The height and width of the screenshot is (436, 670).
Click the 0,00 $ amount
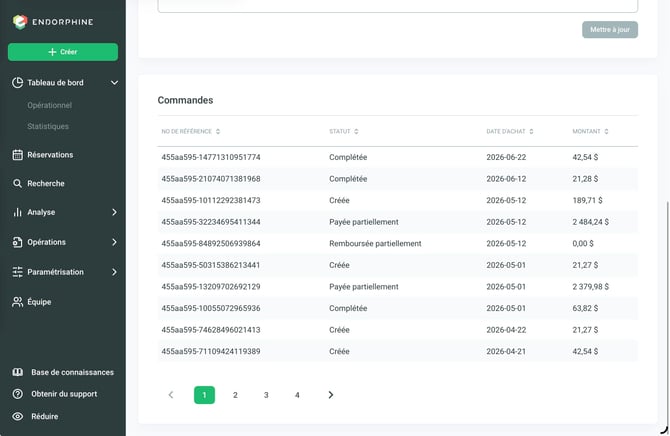point(583,244)
